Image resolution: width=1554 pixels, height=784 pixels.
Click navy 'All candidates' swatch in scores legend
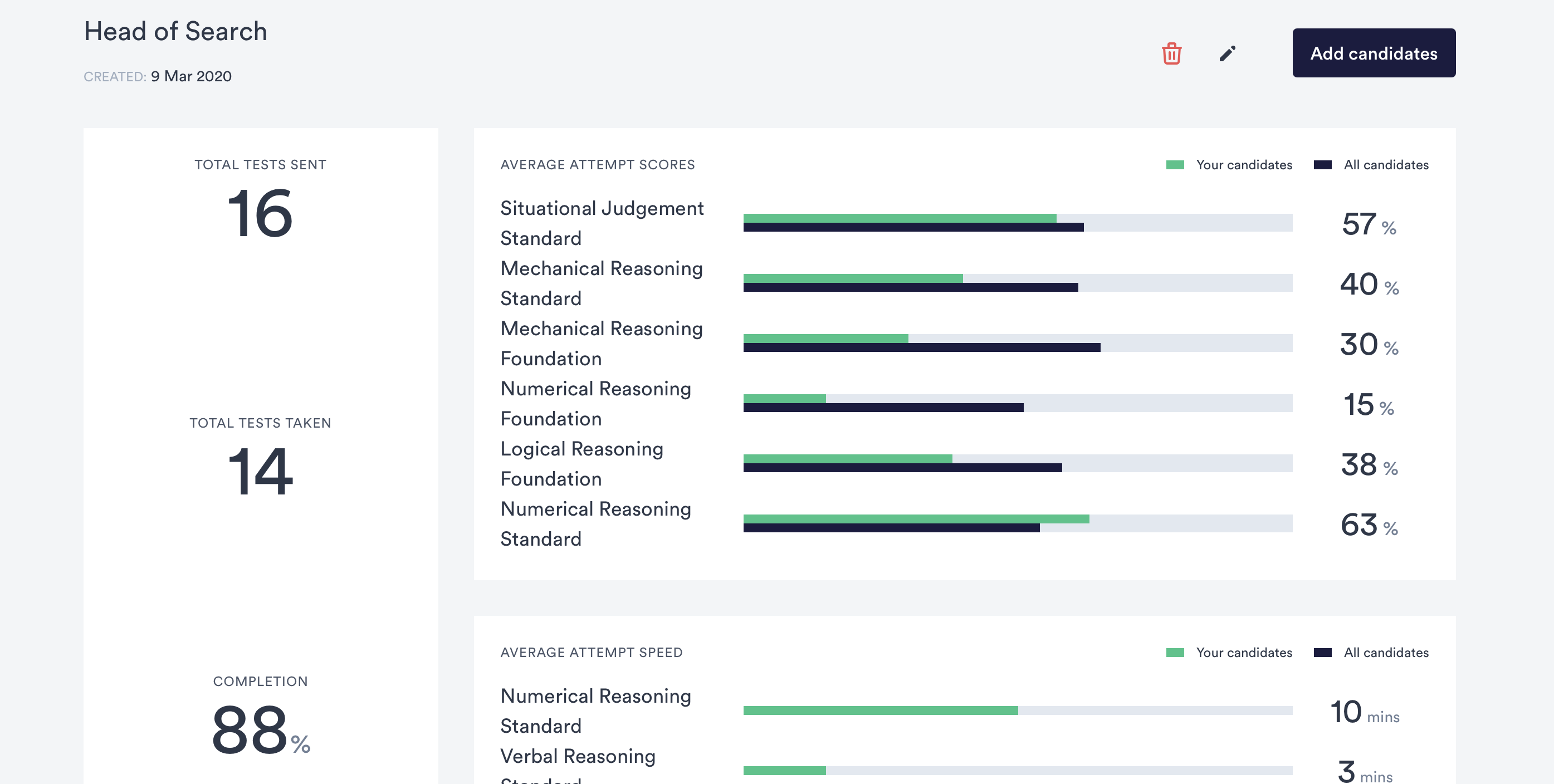(1322, 165)
